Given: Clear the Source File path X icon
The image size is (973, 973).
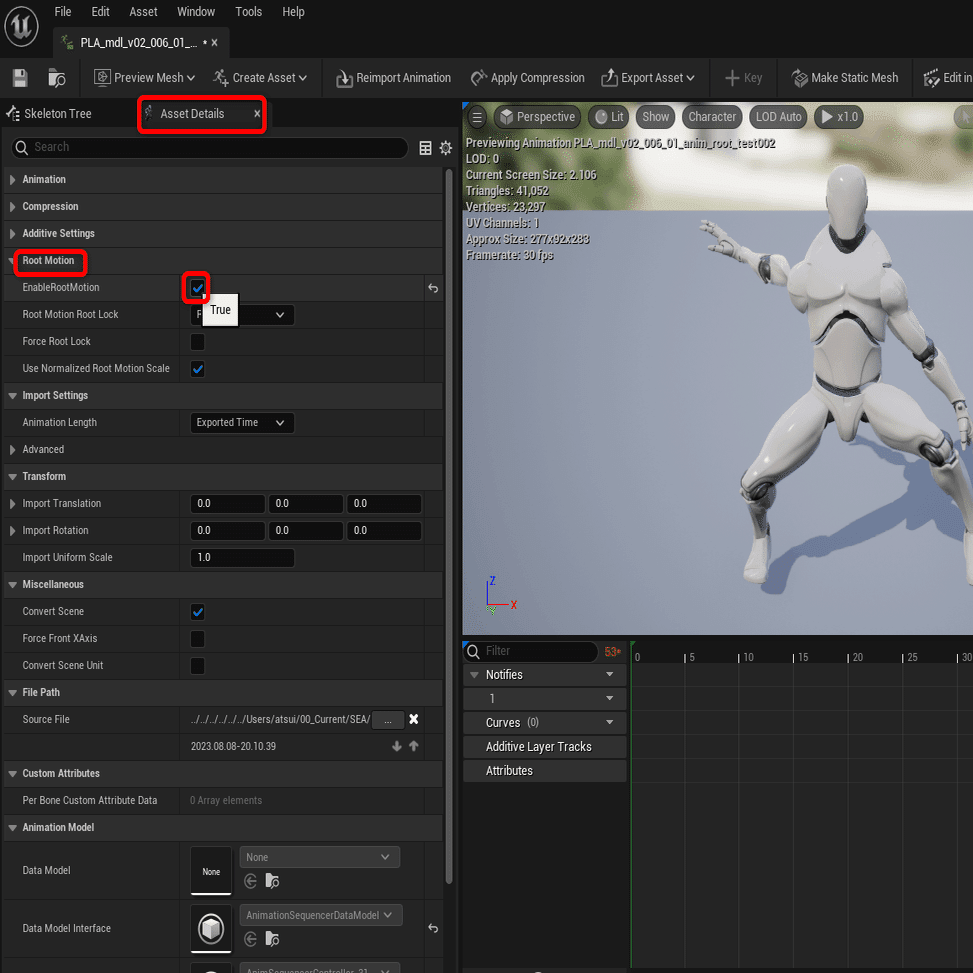Looking at the screenshot, I should (413, 719).
